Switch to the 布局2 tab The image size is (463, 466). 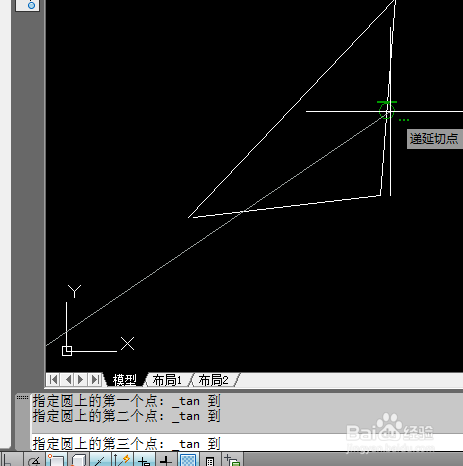[x=213, y=380]
